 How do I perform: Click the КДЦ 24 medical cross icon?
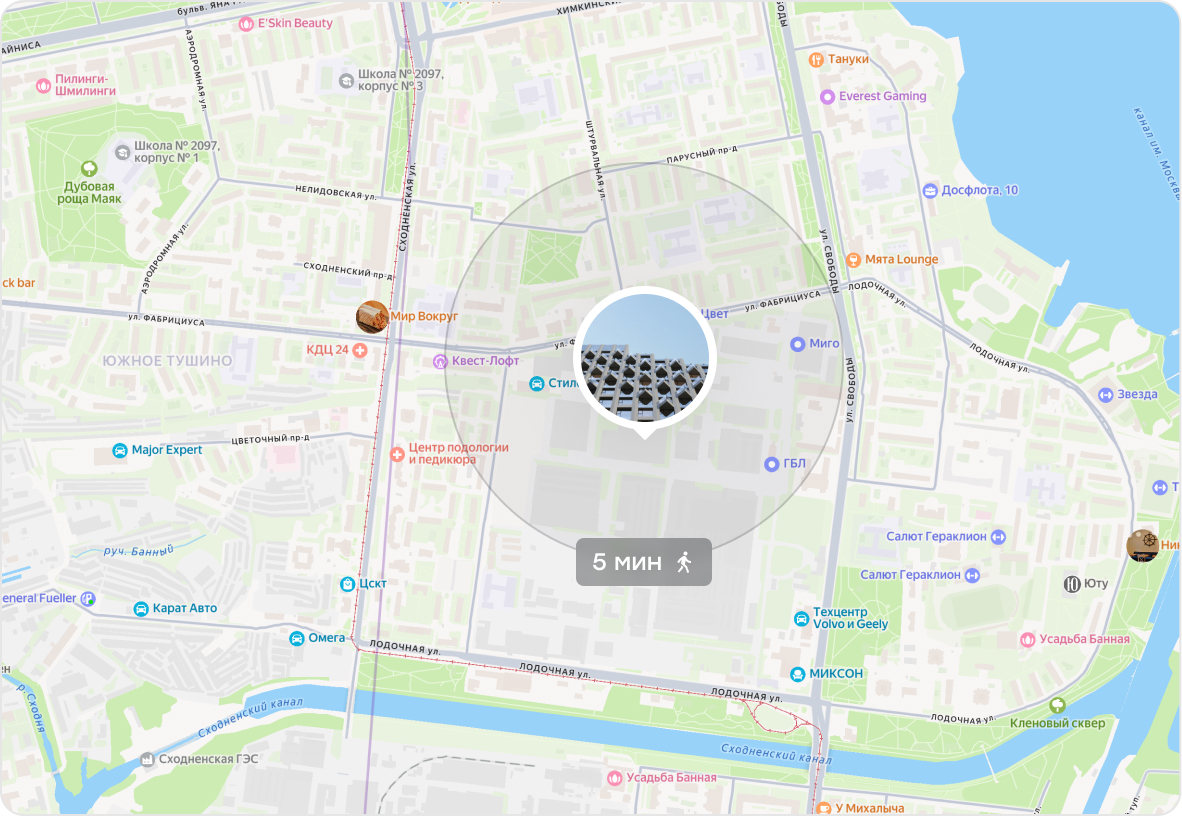(x=360, y=350)
